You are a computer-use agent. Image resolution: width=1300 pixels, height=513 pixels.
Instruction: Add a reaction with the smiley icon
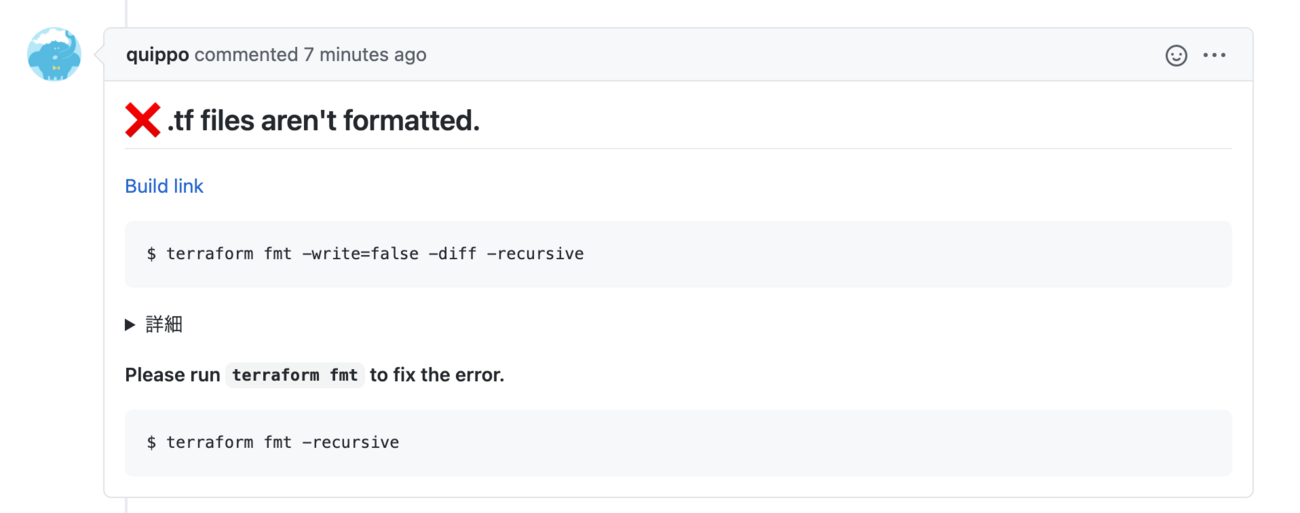[x=1176, y=56]
